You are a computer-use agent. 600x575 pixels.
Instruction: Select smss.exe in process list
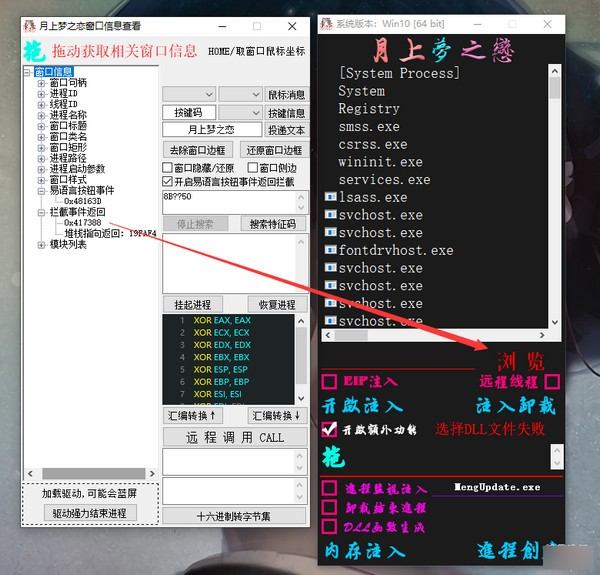(369, 126)
